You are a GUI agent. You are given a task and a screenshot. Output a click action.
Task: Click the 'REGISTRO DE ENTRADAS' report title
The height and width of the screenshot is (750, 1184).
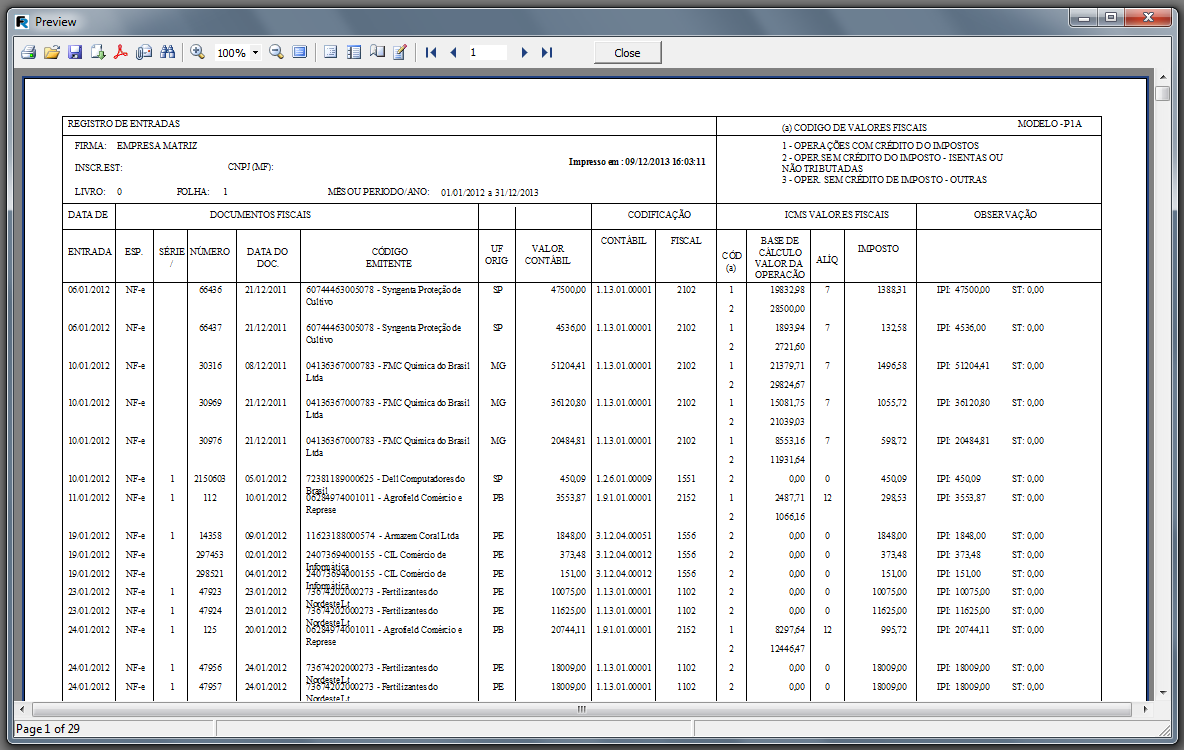pos(124,124)
